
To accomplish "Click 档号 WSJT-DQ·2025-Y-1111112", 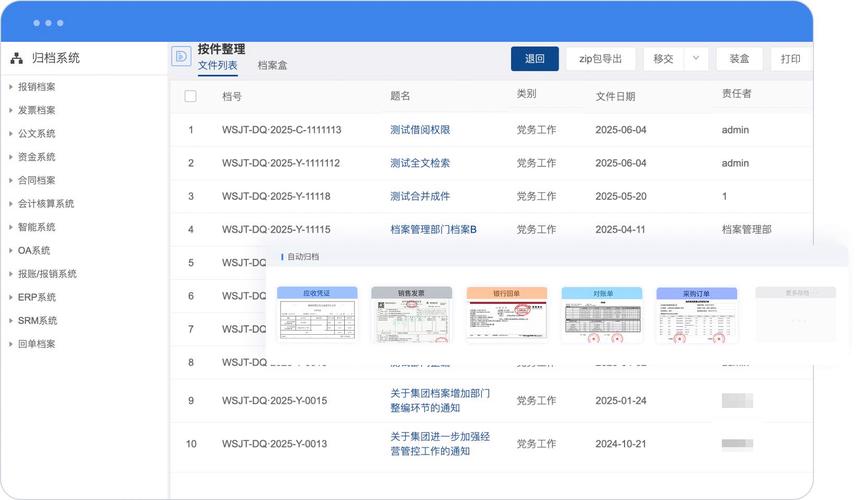I will click(281, 163).
